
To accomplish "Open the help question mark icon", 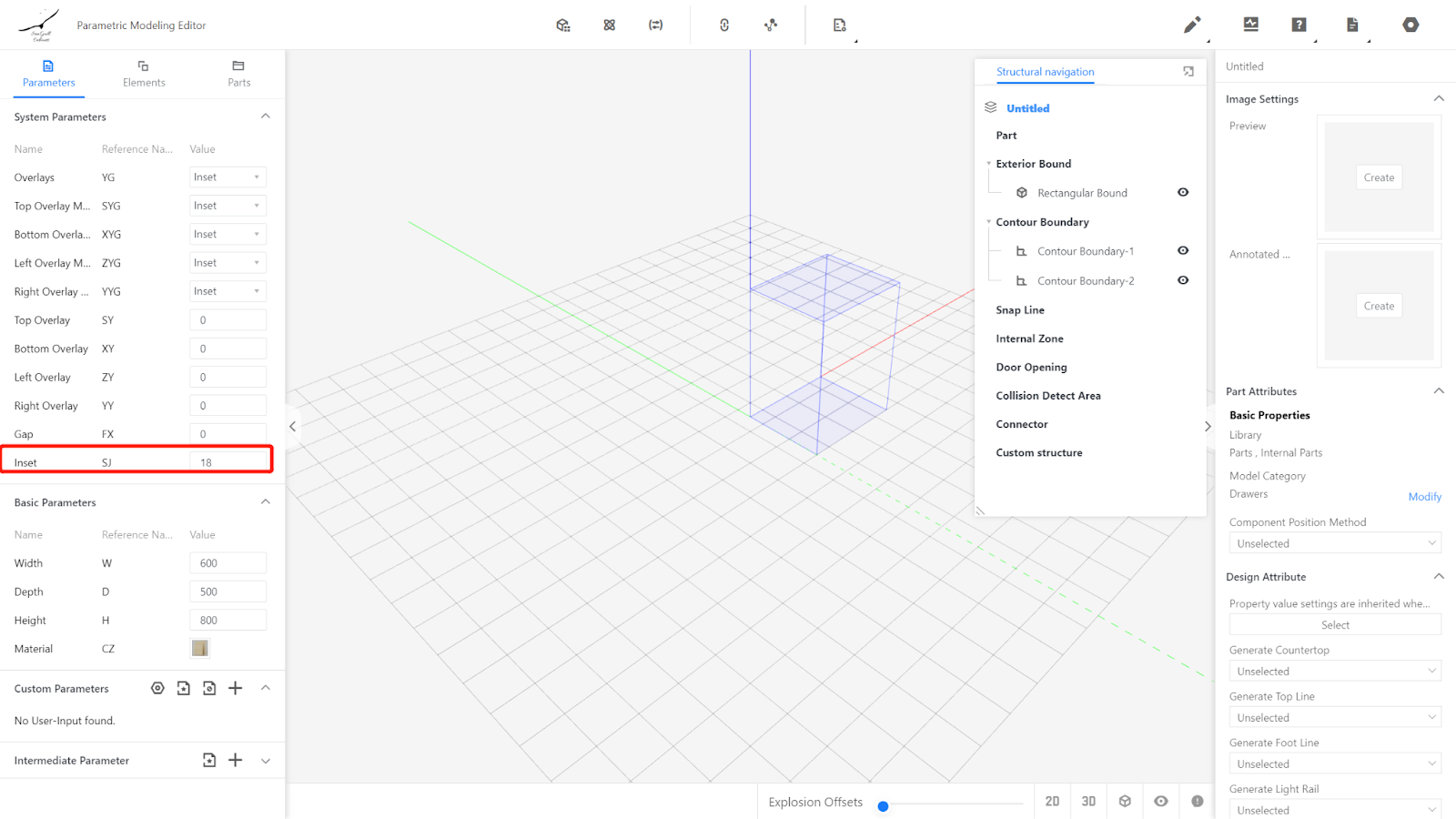I will coord(1299,25).
